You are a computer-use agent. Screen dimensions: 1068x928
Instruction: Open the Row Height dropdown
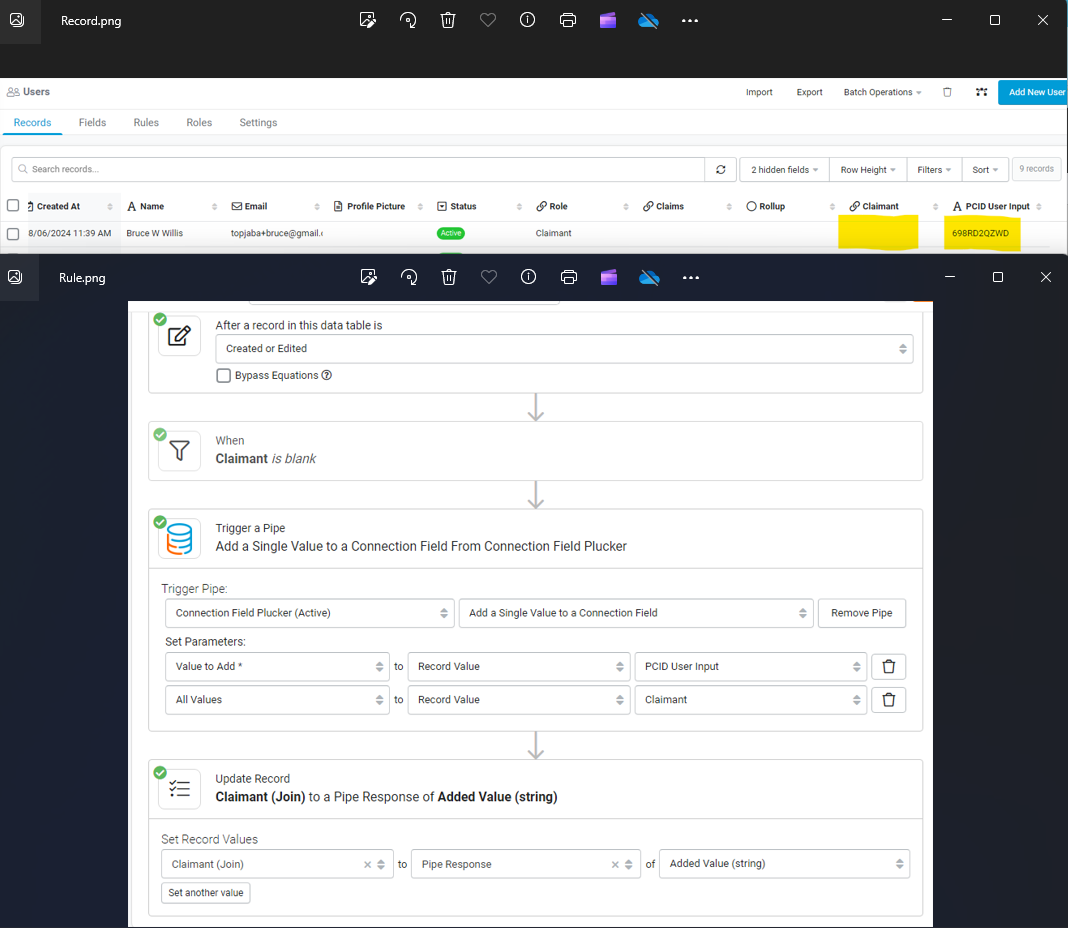point(868,170)
